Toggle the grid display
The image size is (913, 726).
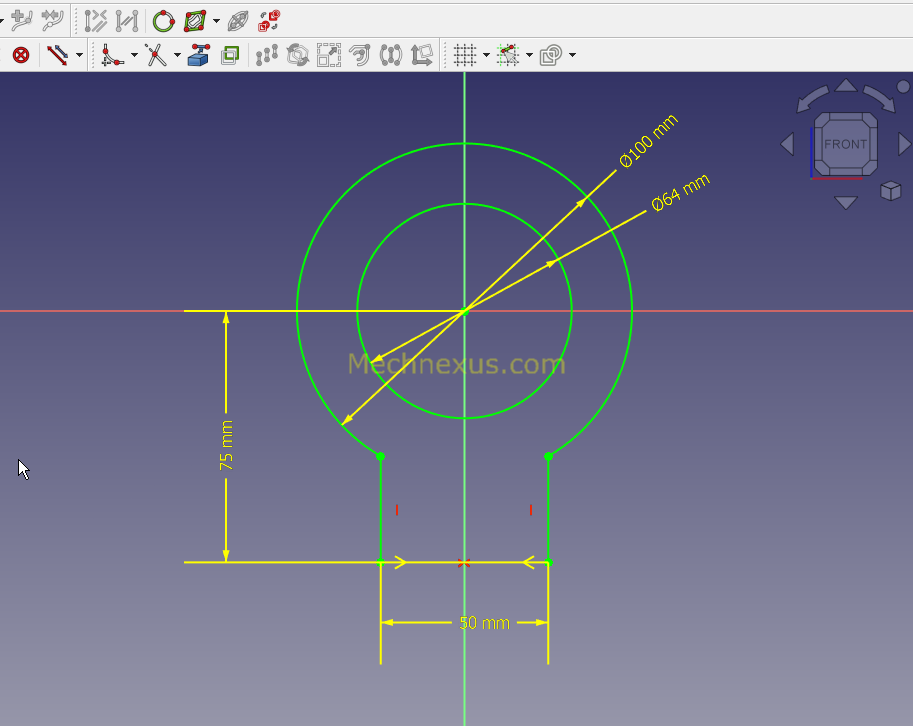464,55
